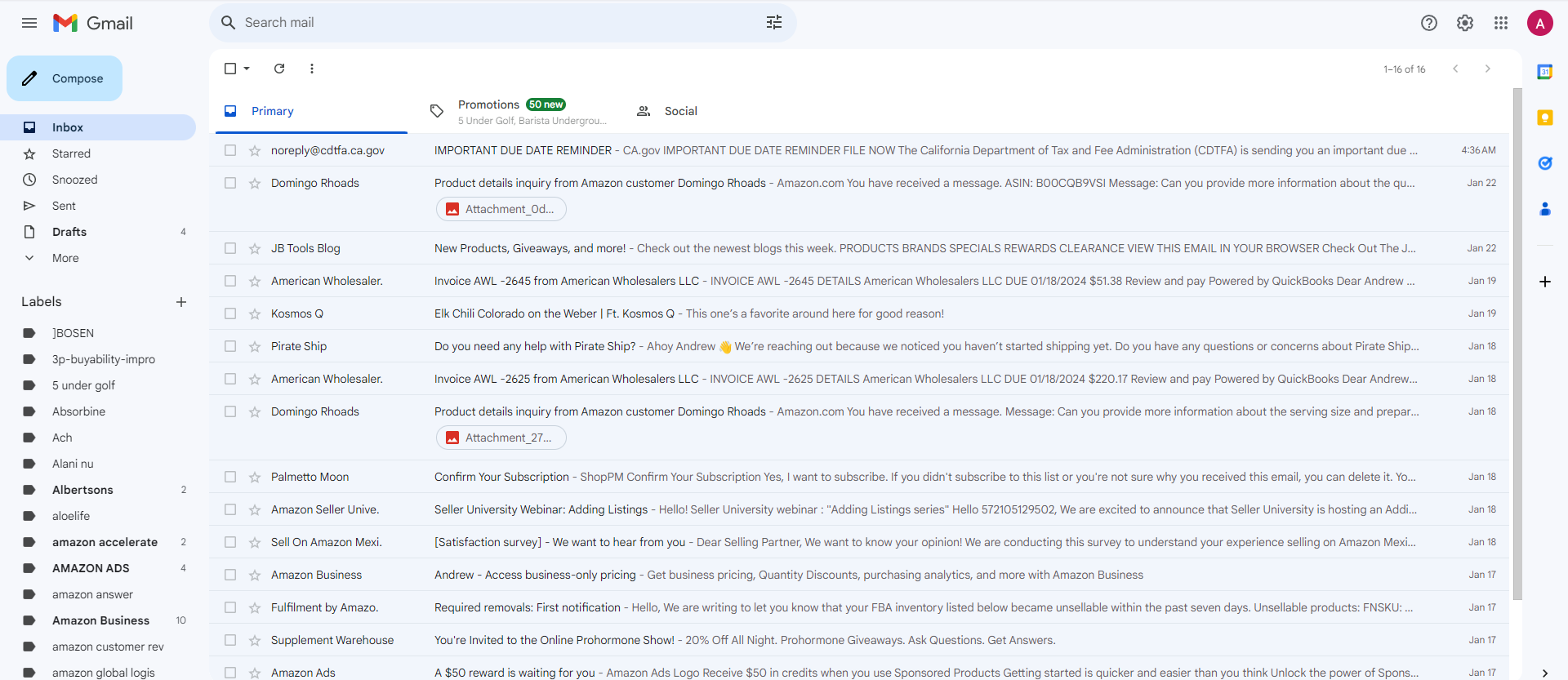Tick the checkbox for JB Tools Blog email
1568x680 pixels.
coord(230,248)
